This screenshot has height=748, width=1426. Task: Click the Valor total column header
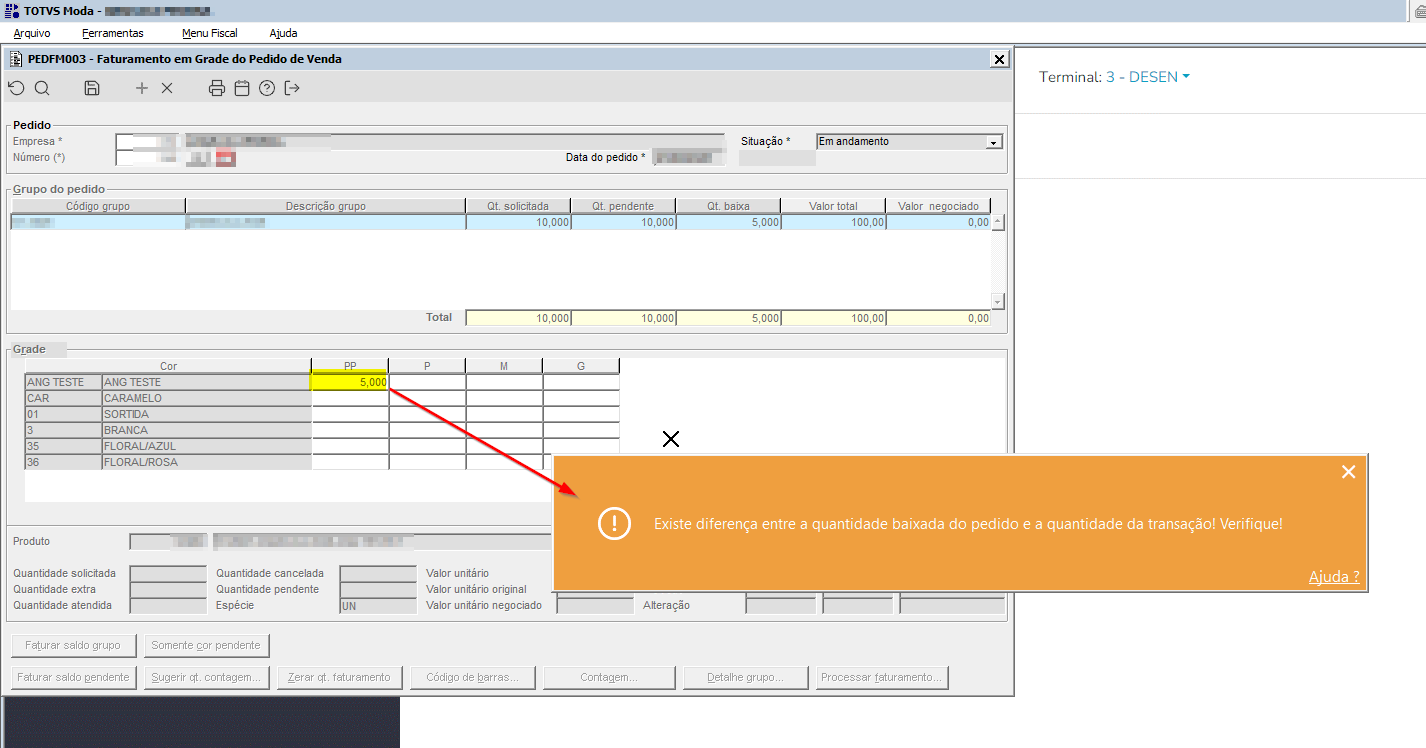click(834, 206)
